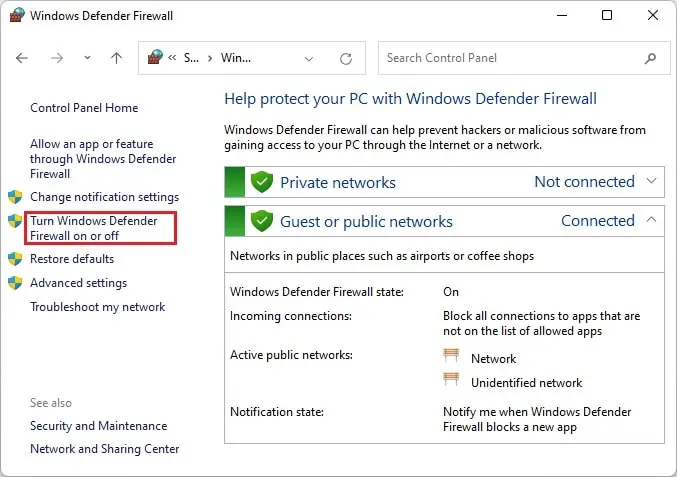This screenshot has height=477, width=677.
Task: Click the firewall icon in the address bar
Action: [155, 57]
